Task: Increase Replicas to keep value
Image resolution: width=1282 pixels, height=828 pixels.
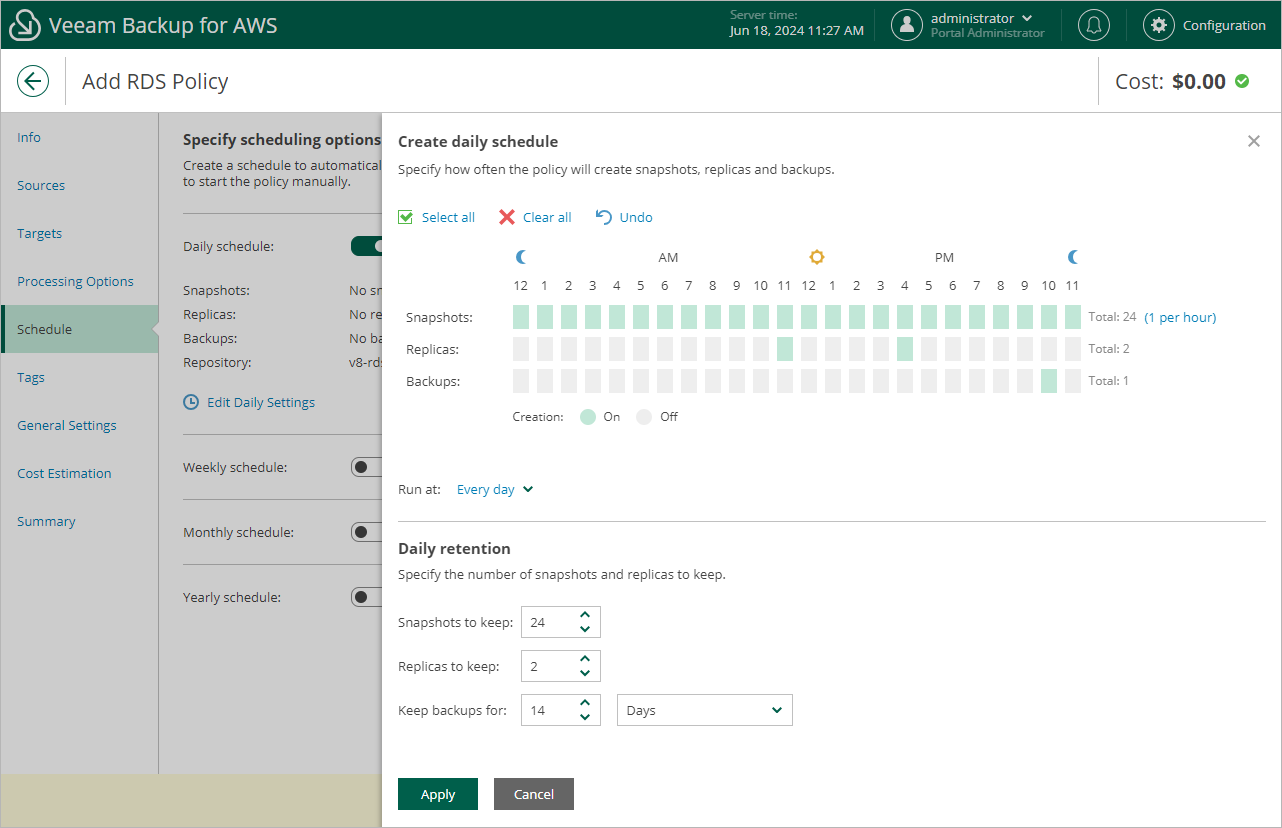Action: pos(585,658)
